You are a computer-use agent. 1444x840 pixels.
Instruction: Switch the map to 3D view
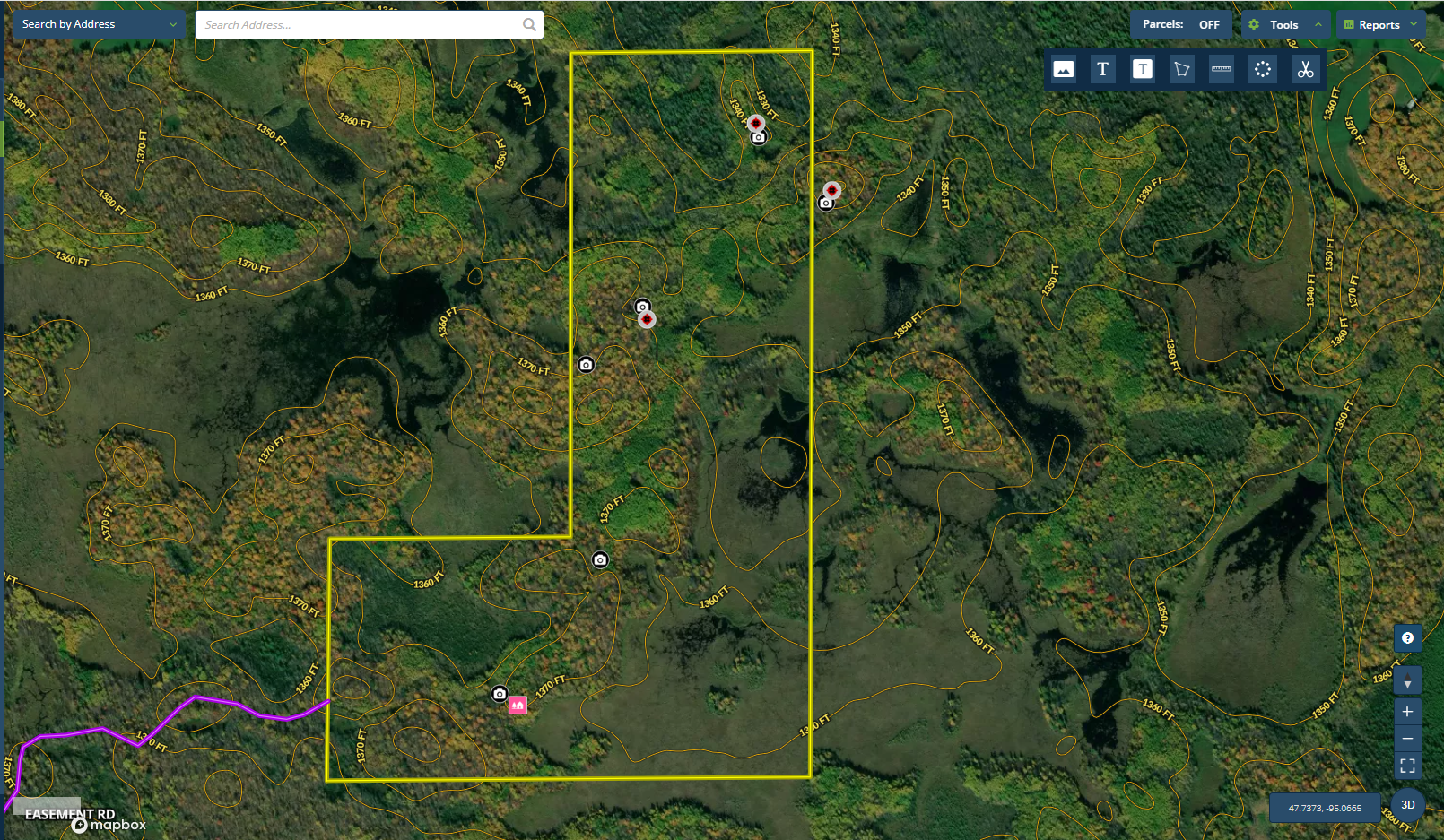pyautogui.click(x=1408, y=805)
